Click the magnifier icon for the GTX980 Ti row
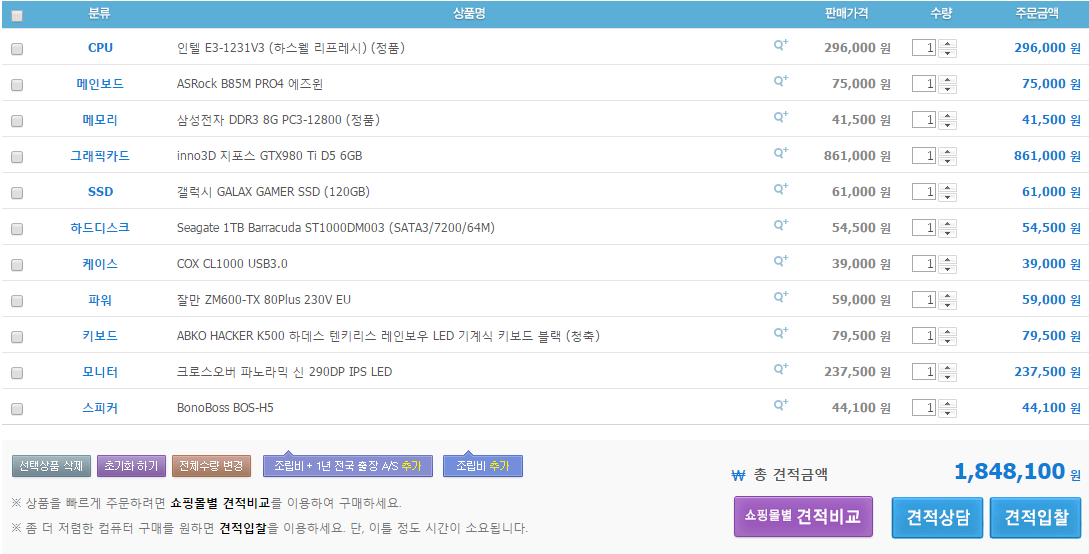Image resolution: width=1089 pixels, height=554 pixels. click(781, 153)
